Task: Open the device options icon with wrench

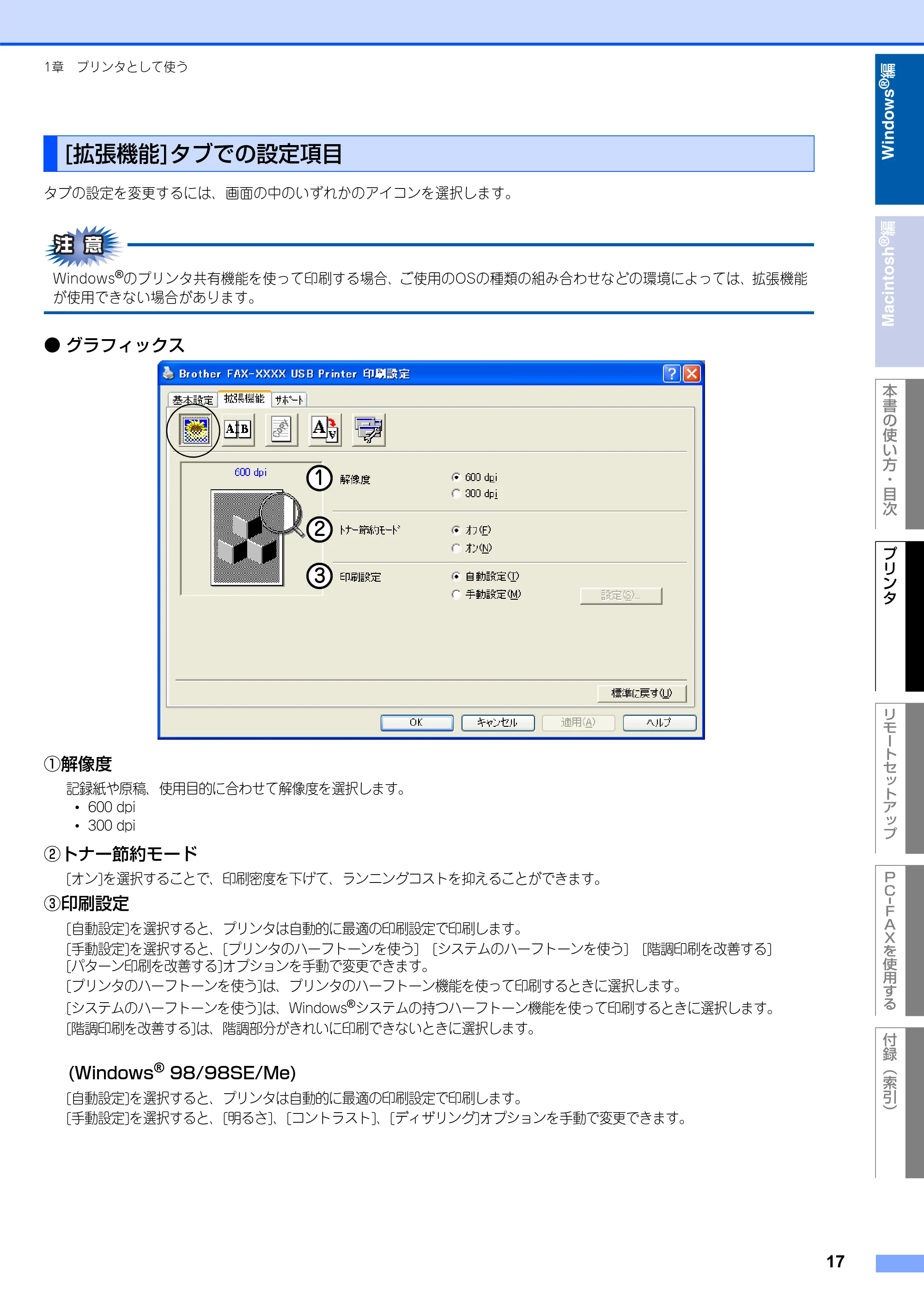Action: point(369,430)
